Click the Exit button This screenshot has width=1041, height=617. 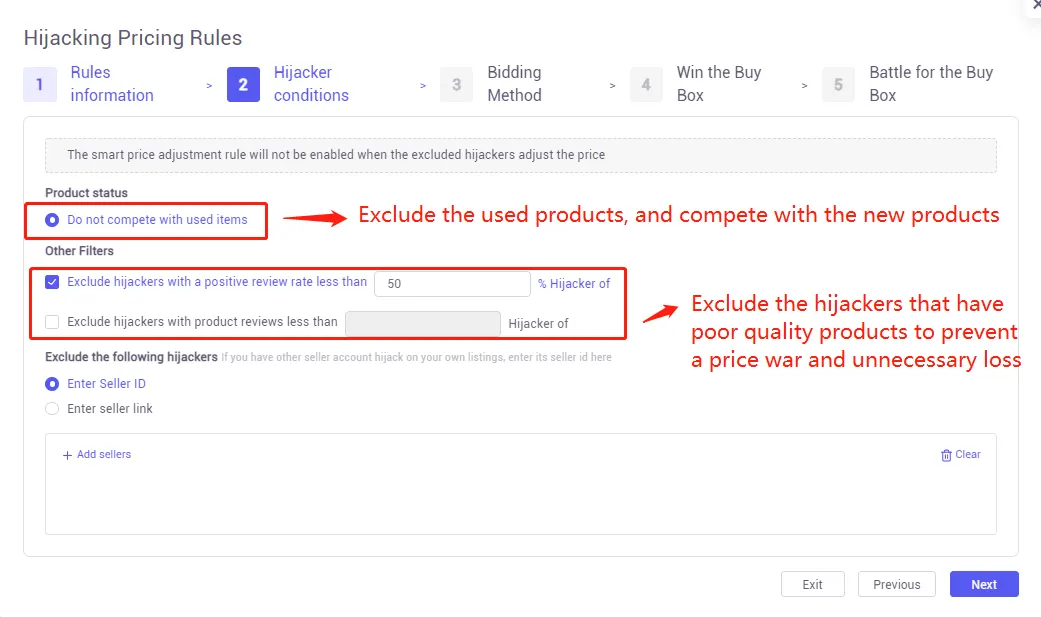tap(812, 584)
